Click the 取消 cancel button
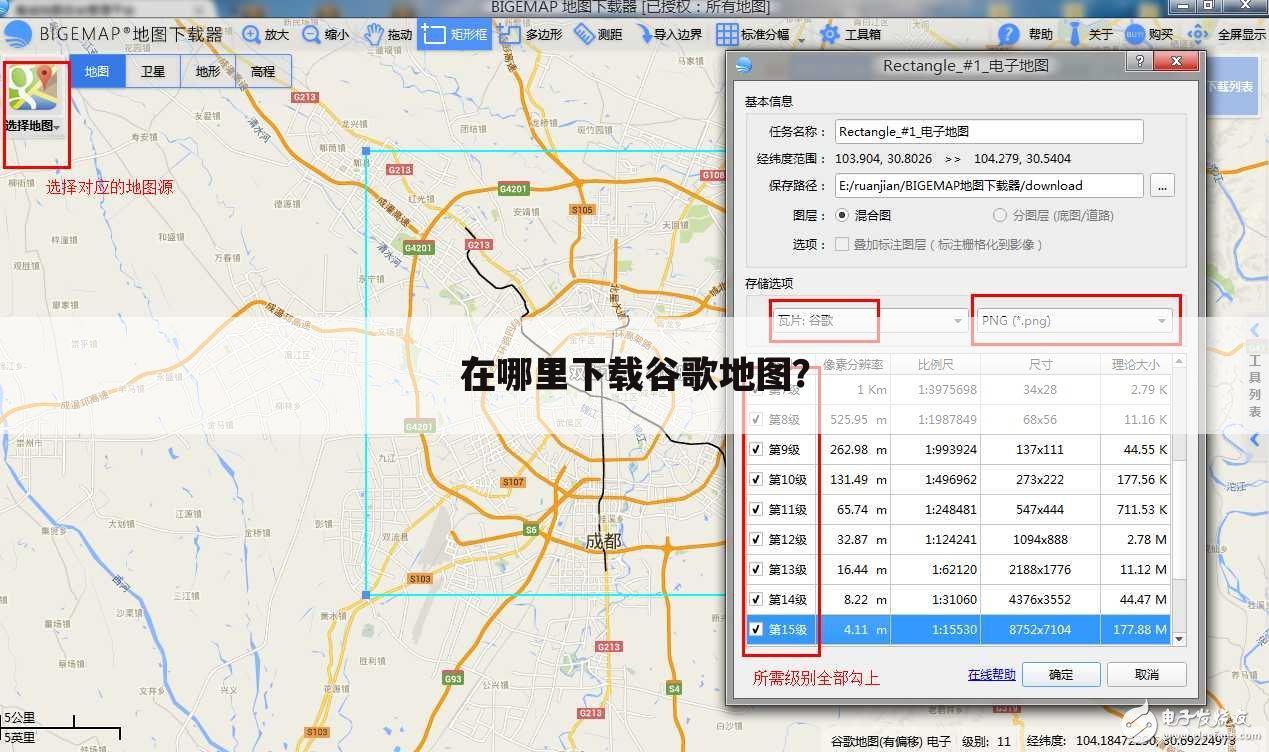 pyautogui.click(x=1147, y=675)
